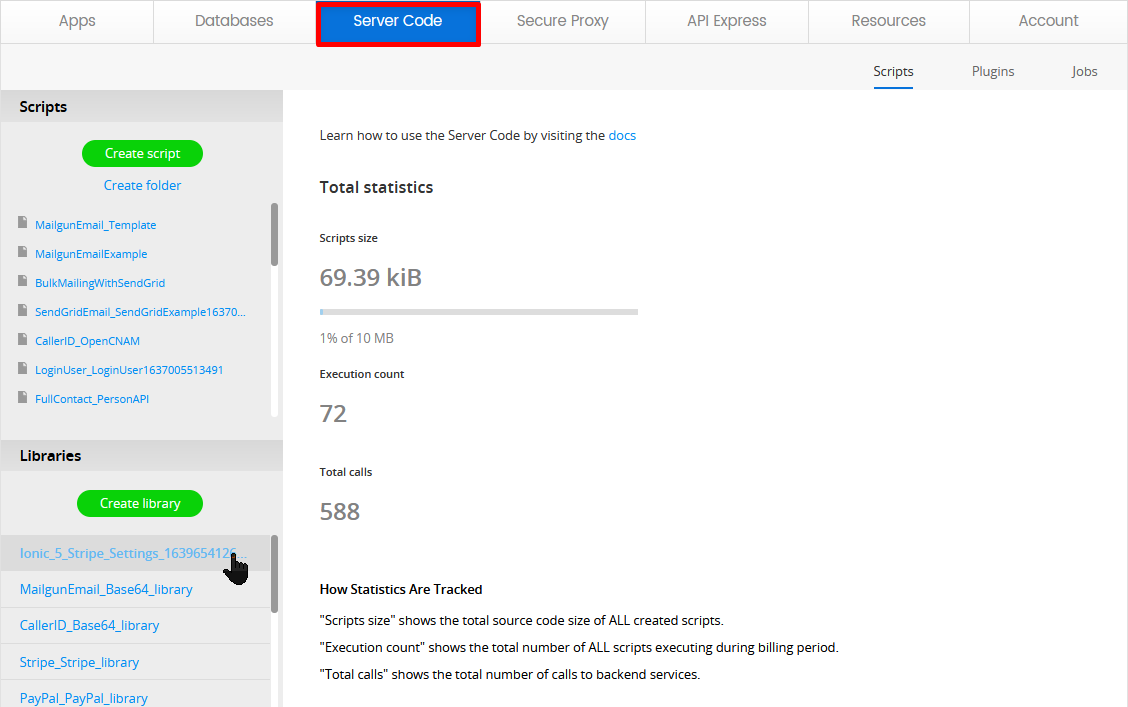Click the Scripts size usage bar
Image resolution: width=1128 pixels, height=707 pixels.
click(x=478, y=312)
